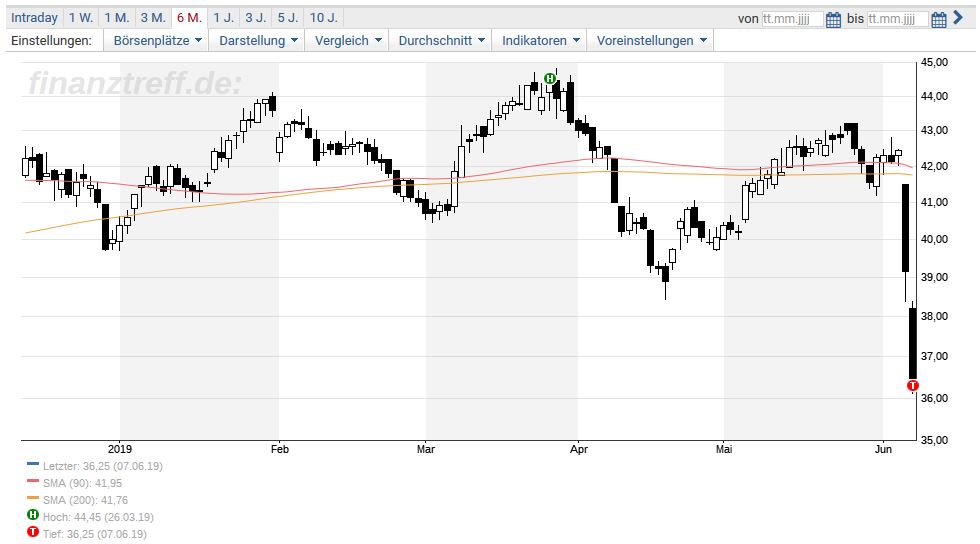Select the 10 J. timeframe tab

pos(324,18)
